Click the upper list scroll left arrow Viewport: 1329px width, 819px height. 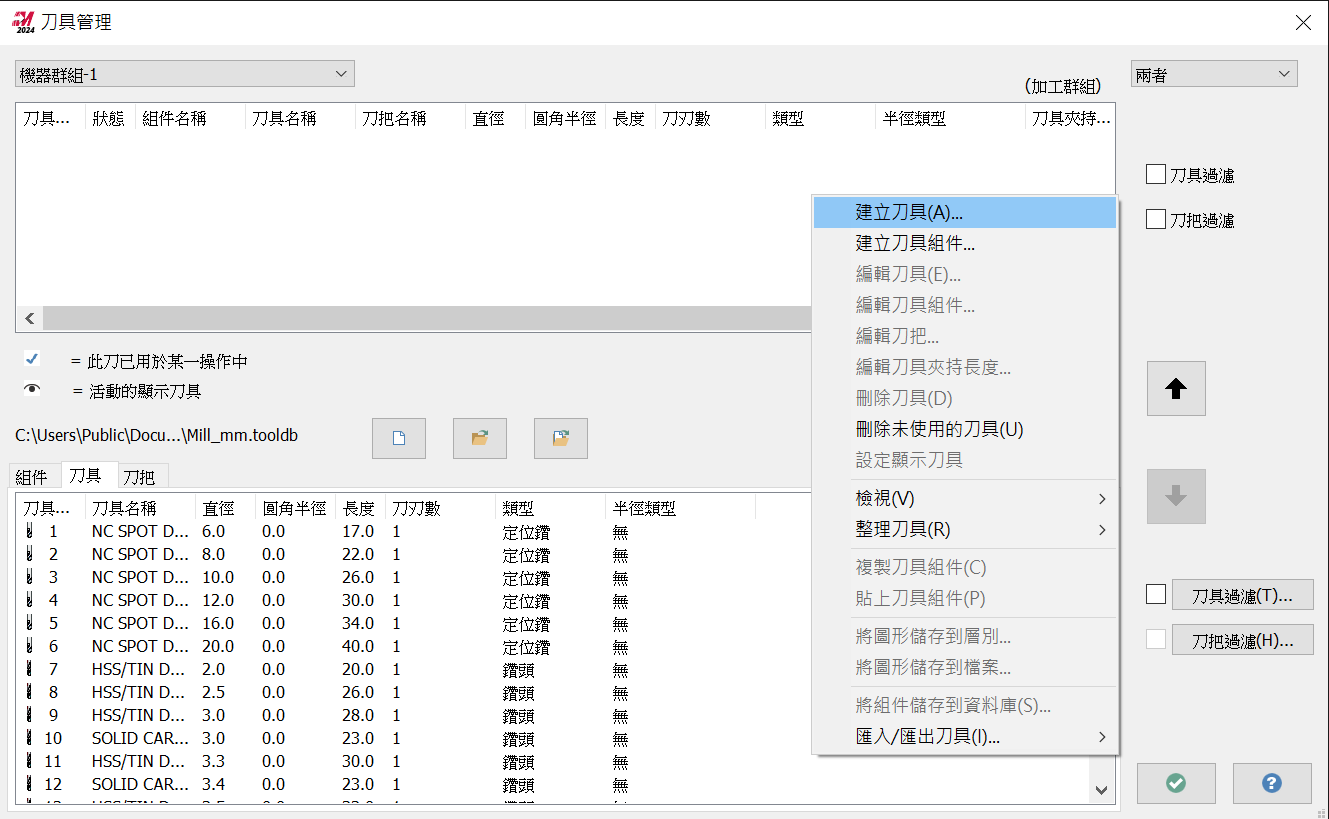coord(29,318)
